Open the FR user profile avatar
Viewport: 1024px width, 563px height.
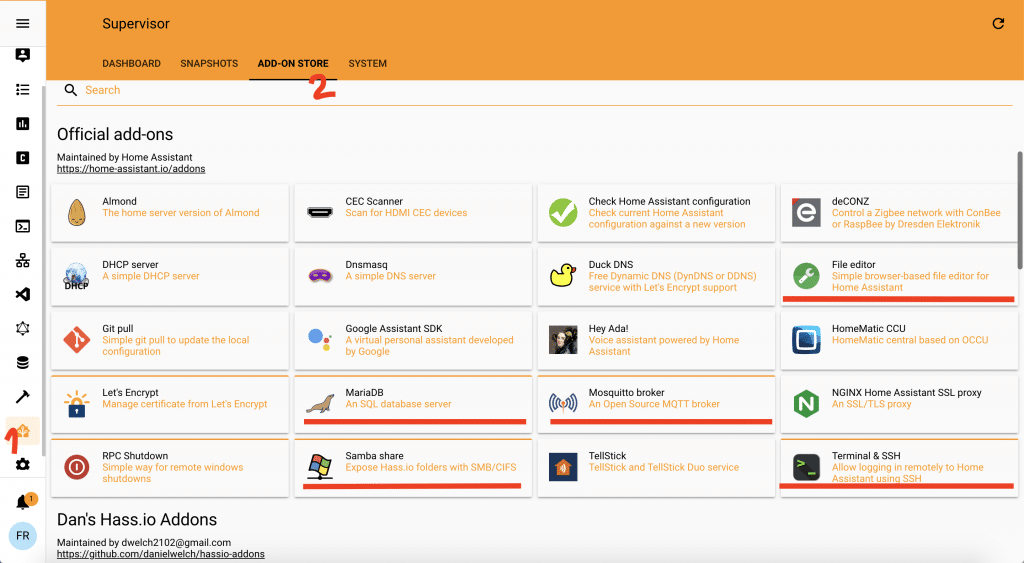(x=22, y=536)
